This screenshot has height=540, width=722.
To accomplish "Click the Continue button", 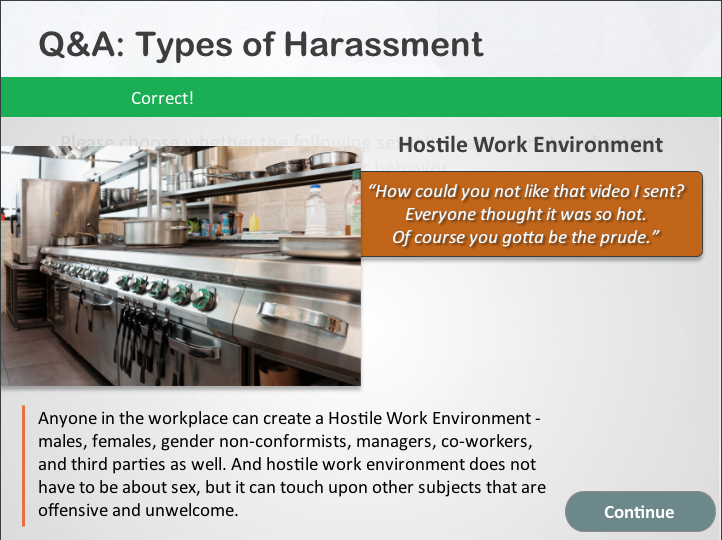I will point(640,511).
